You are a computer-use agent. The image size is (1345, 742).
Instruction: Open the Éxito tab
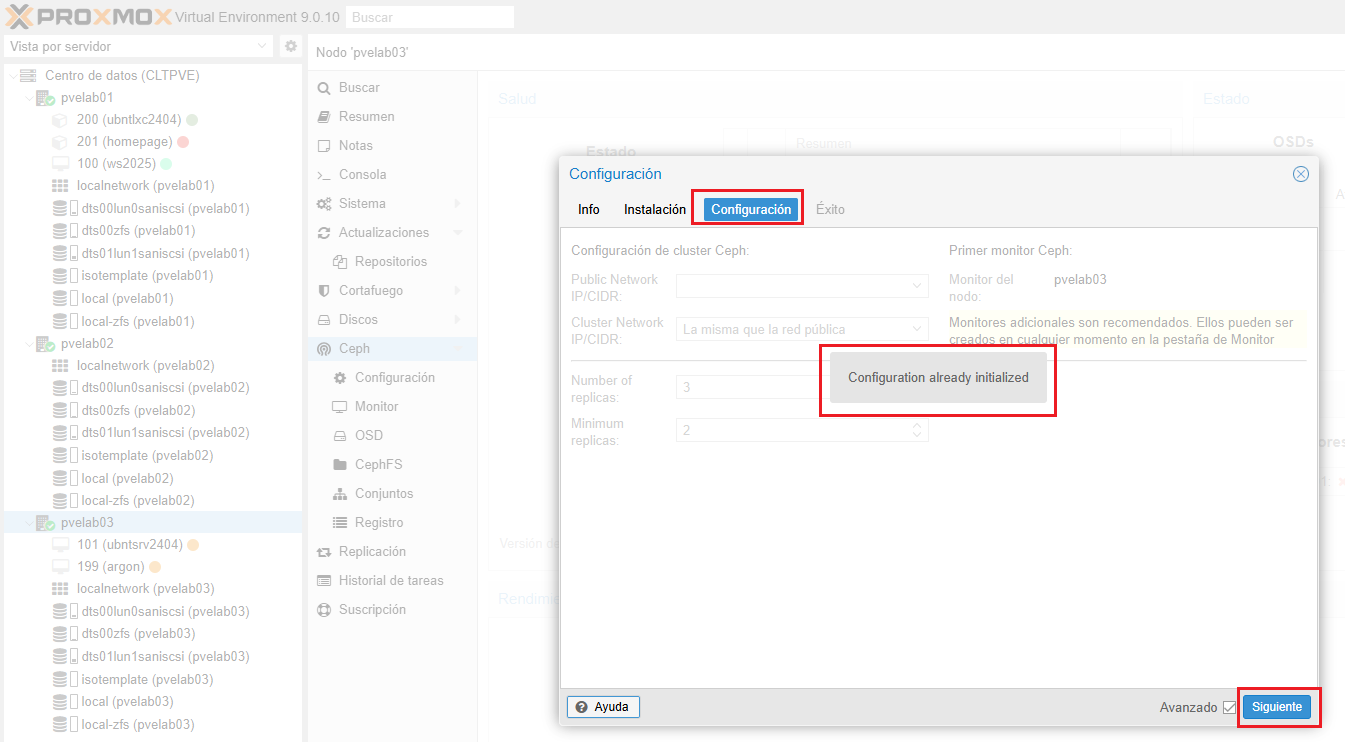[x=830, y=209]
